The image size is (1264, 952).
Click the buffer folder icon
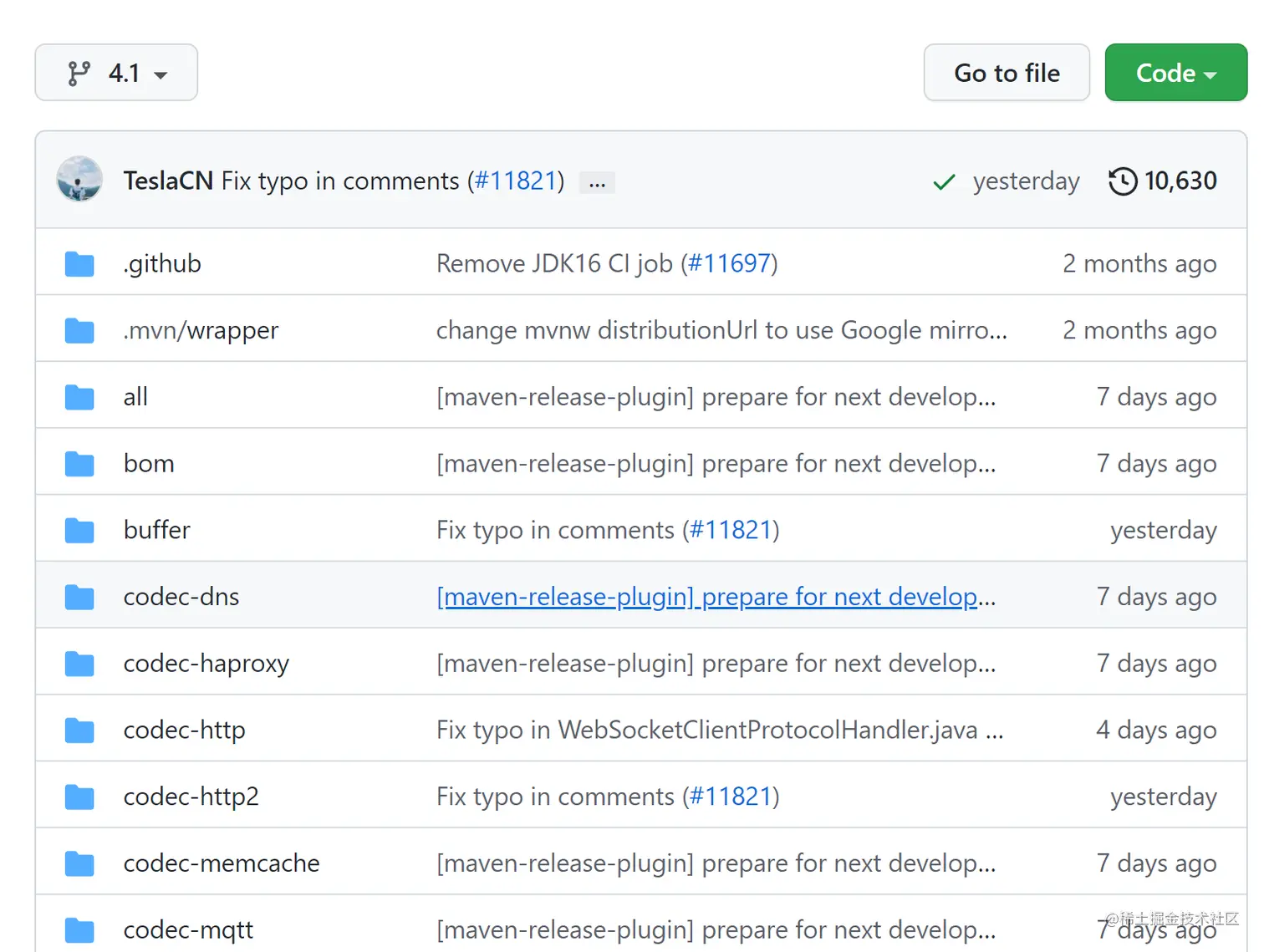(x=79, y=531)
